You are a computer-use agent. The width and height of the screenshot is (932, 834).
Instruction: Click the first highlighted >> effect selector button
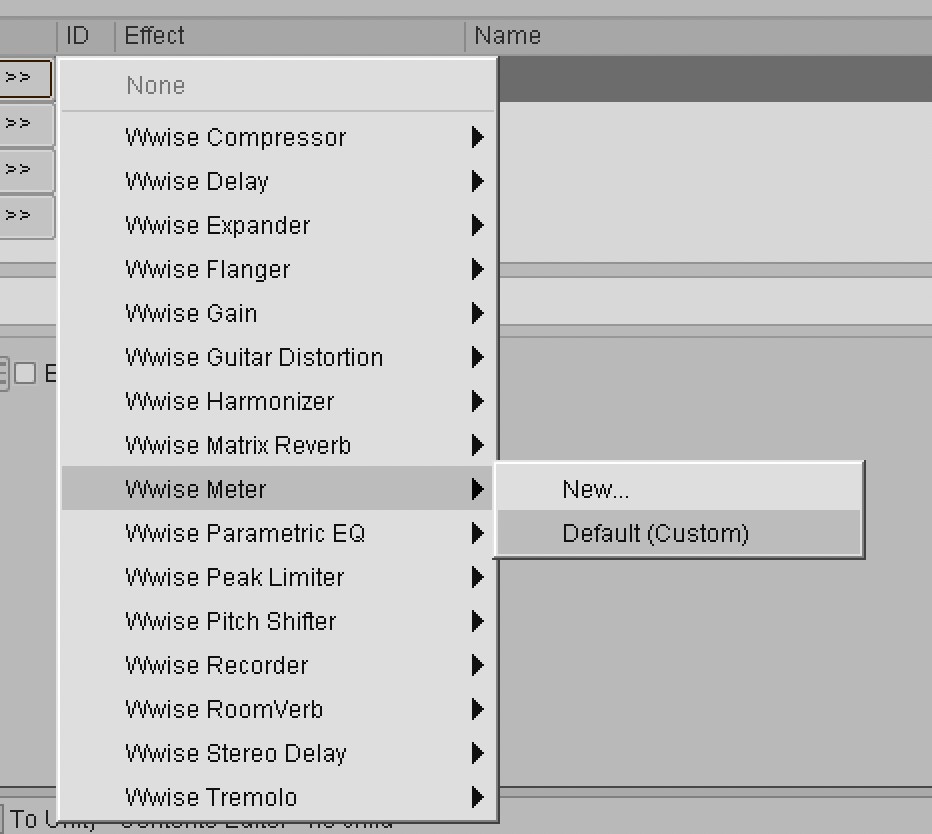(x=25, y=78)
